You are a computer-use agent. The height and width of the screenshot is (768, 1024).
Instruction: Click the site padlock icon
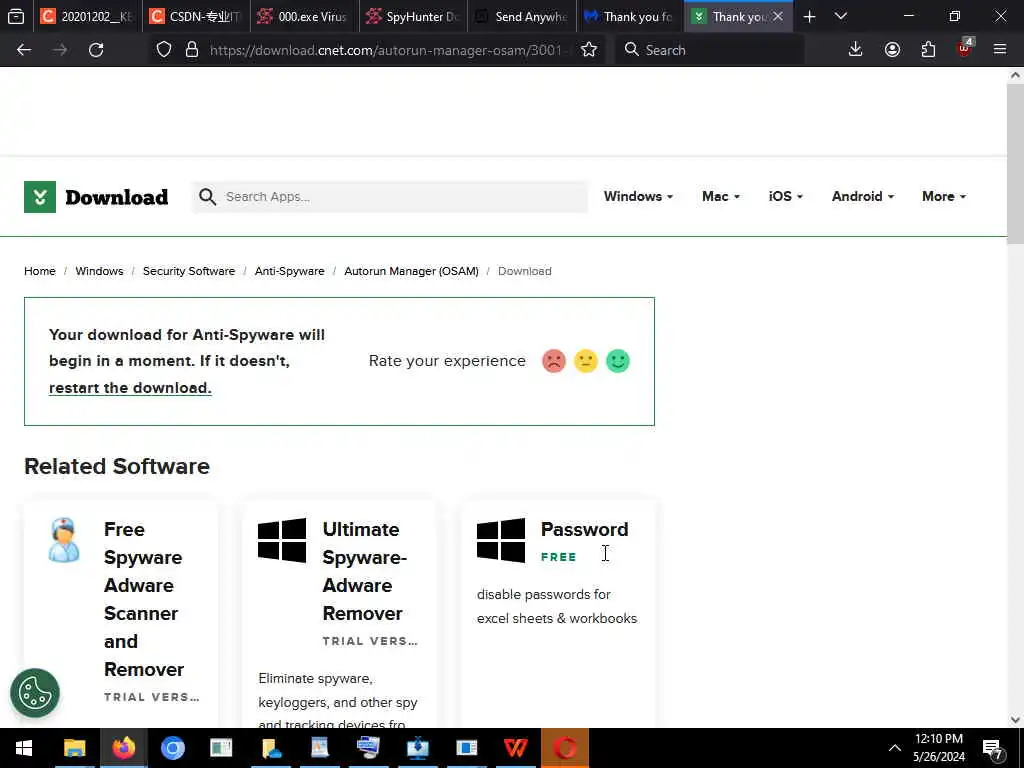tap(192, 50)
